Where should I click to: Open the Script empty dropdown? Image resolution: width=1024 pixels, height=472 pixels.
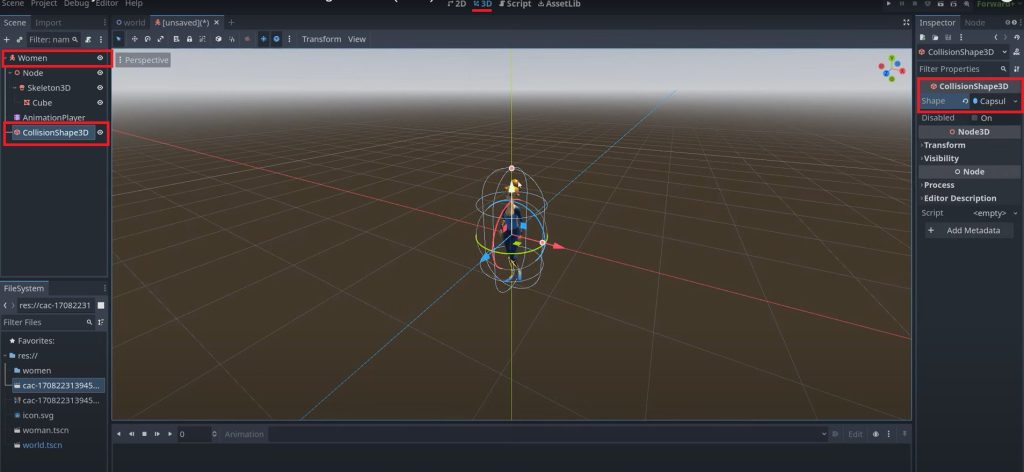pos(995,213)
